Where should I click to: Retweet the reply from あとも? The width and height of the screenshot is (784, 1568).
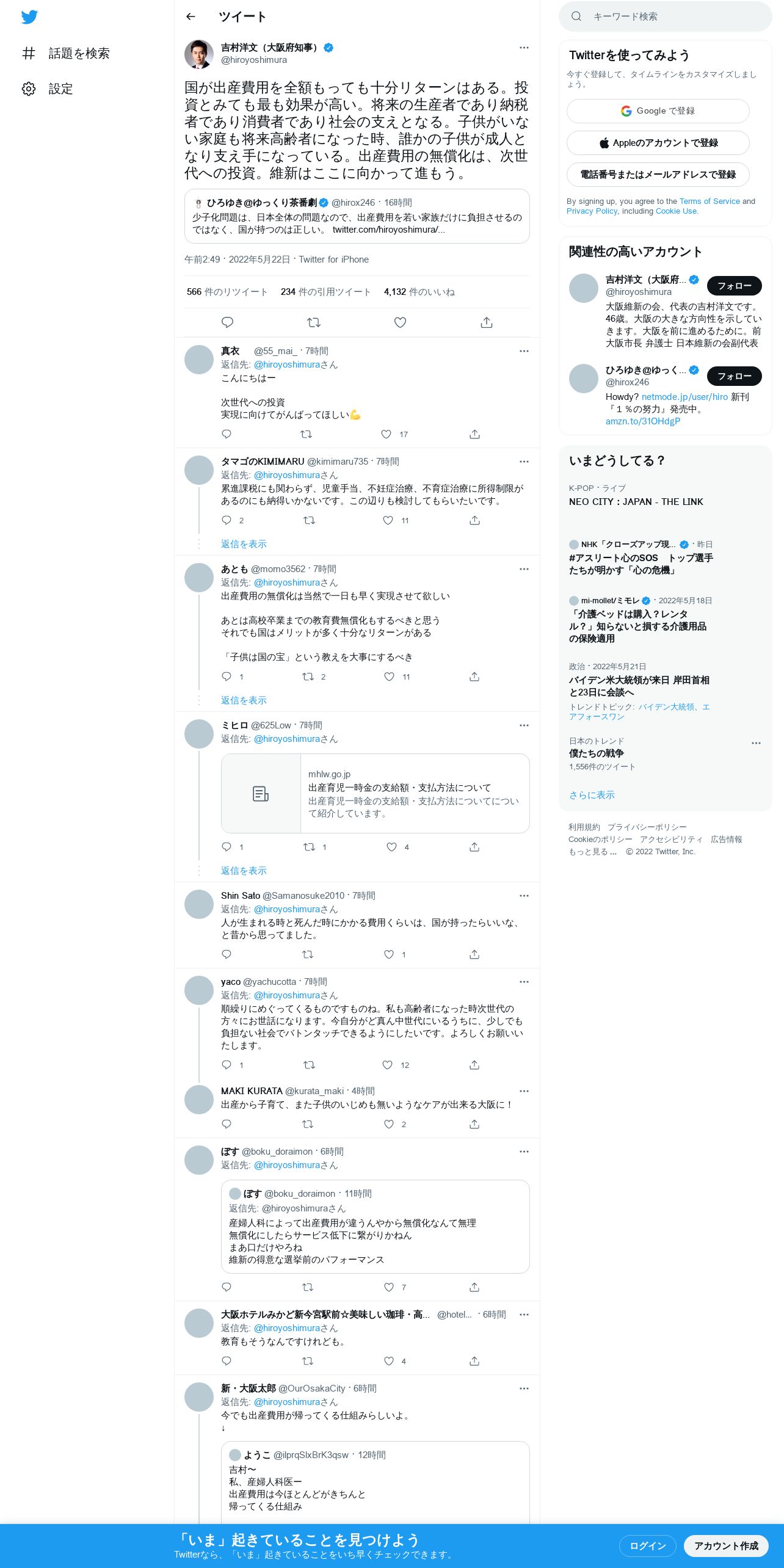308,677
